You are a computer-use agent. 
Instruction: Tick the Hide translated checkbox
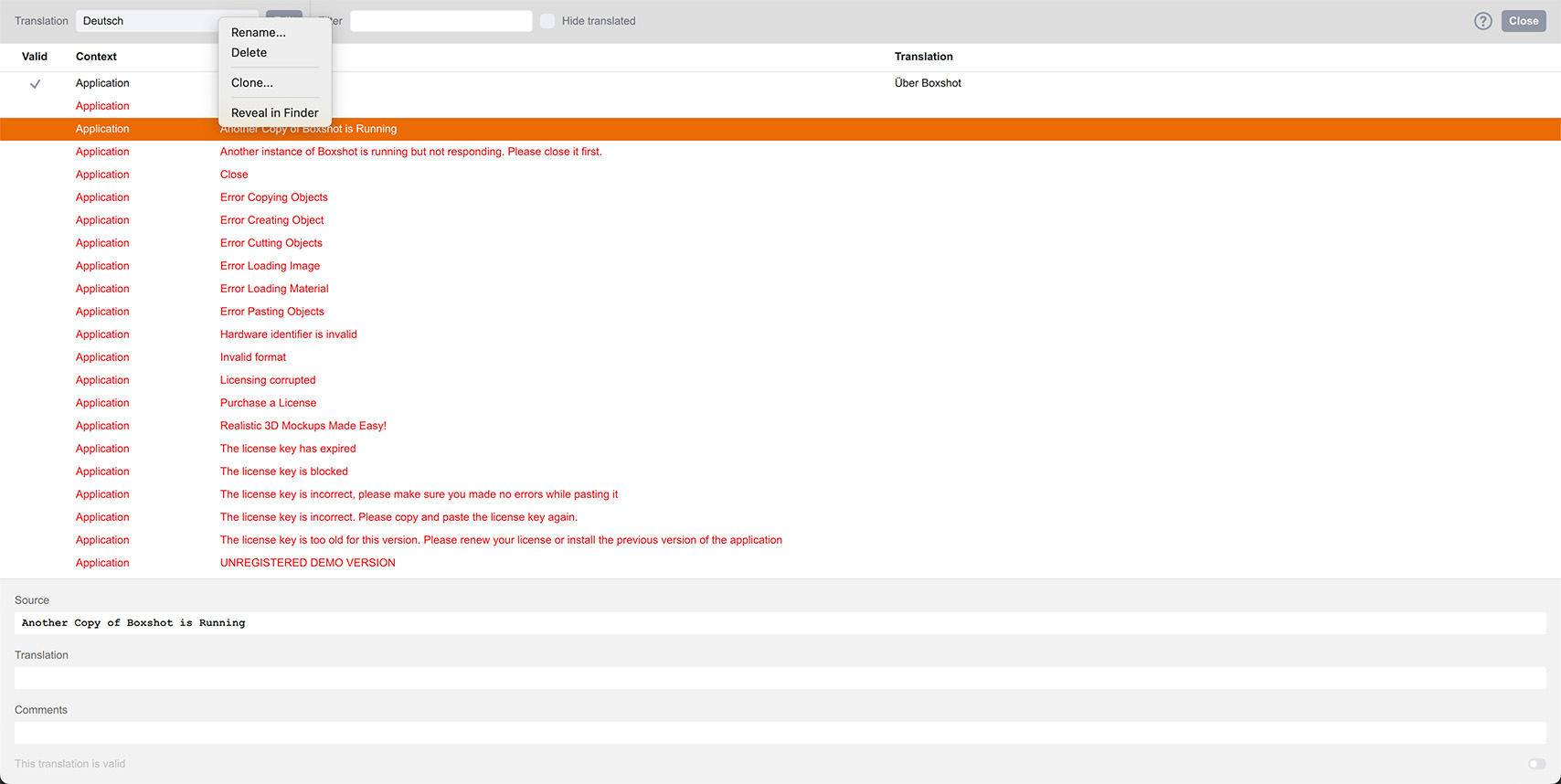[x=547, y=21]
